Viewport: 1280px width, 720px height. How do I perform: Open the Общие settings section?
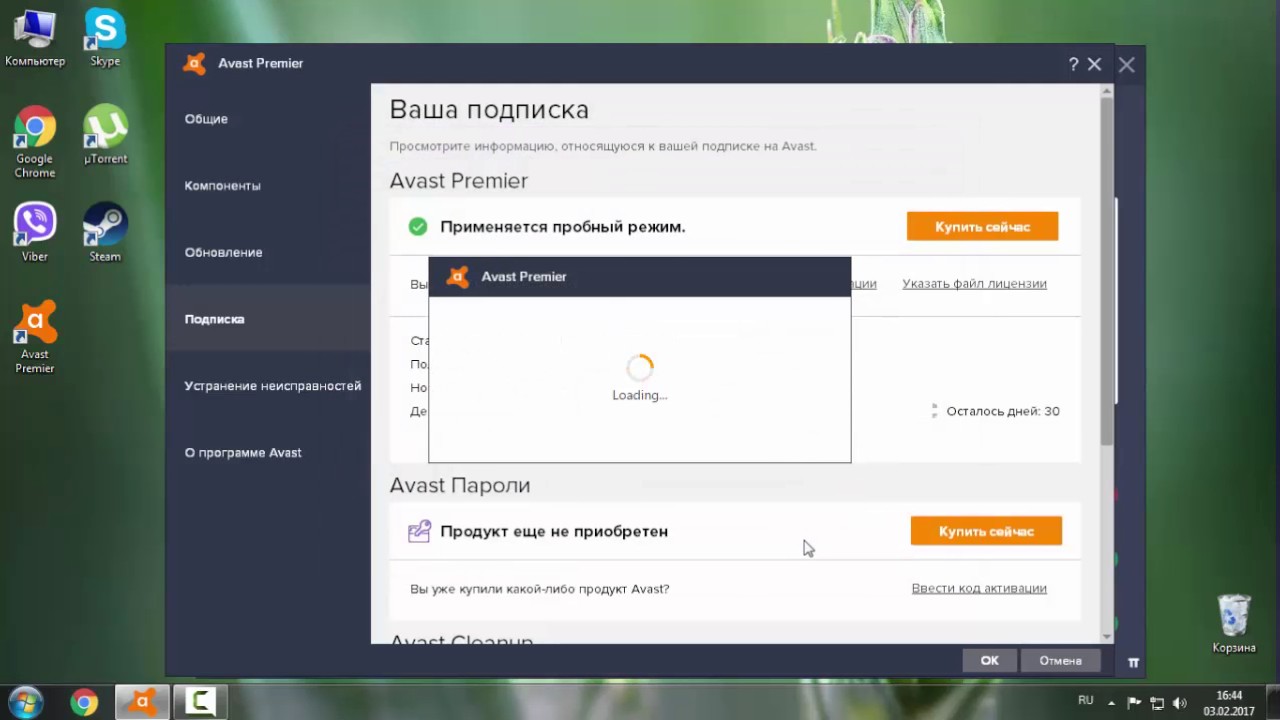[206, 119]
